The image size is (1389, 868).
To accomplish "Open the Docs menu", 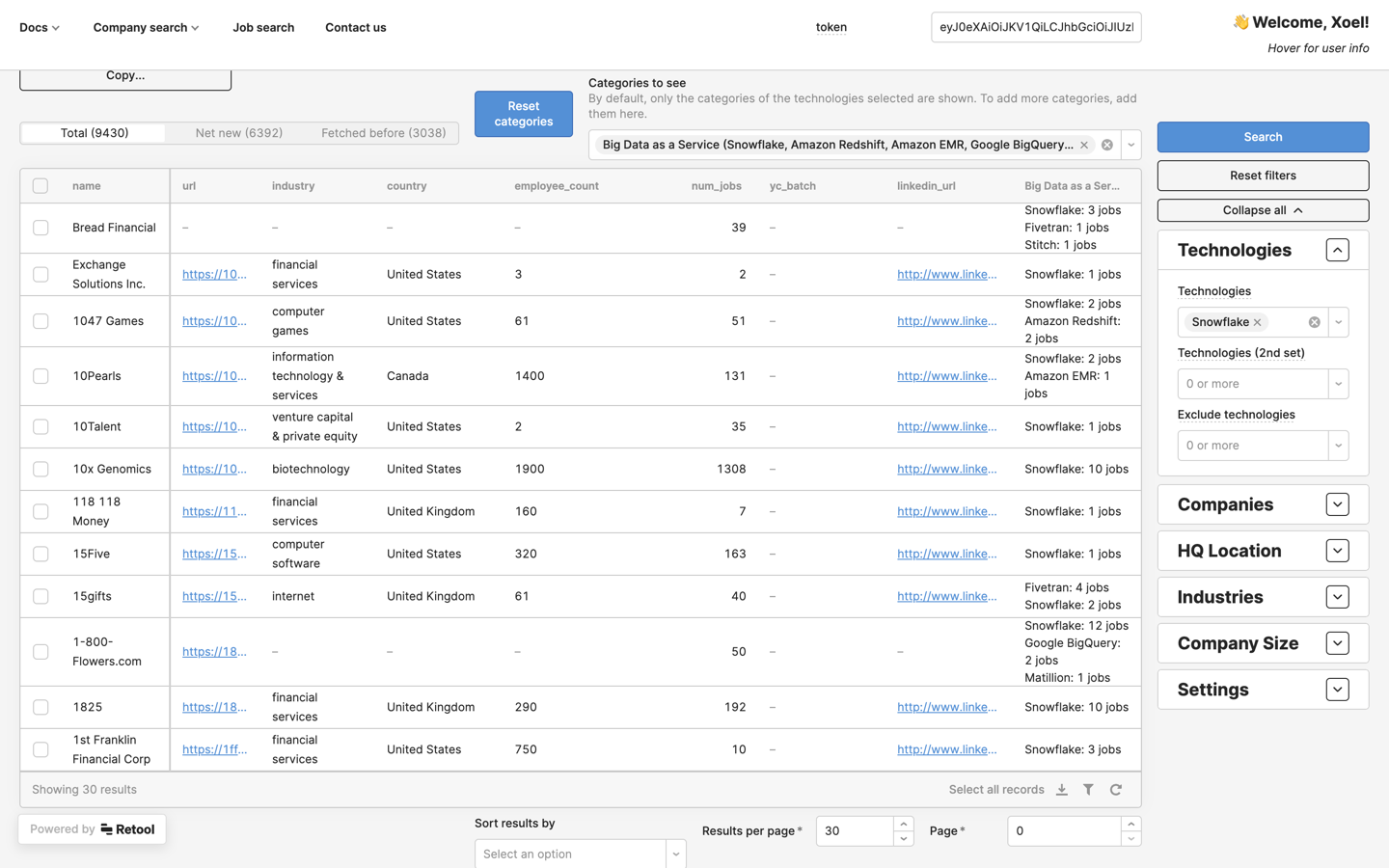I will 40,27.
